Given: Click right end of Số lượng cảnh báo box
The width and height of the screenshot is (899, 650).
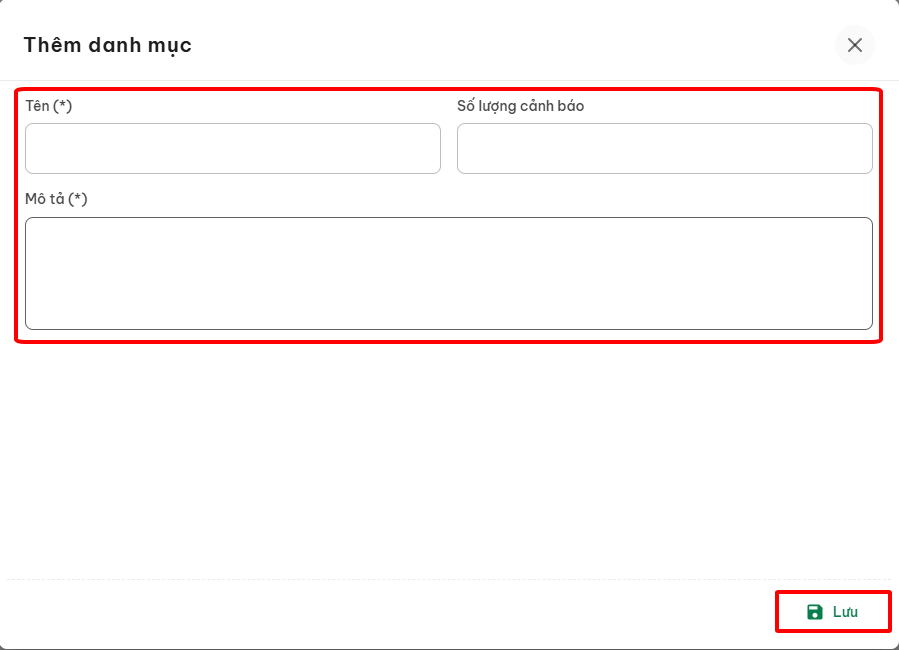Looking at the screenshot, I should tap(862, 149).
